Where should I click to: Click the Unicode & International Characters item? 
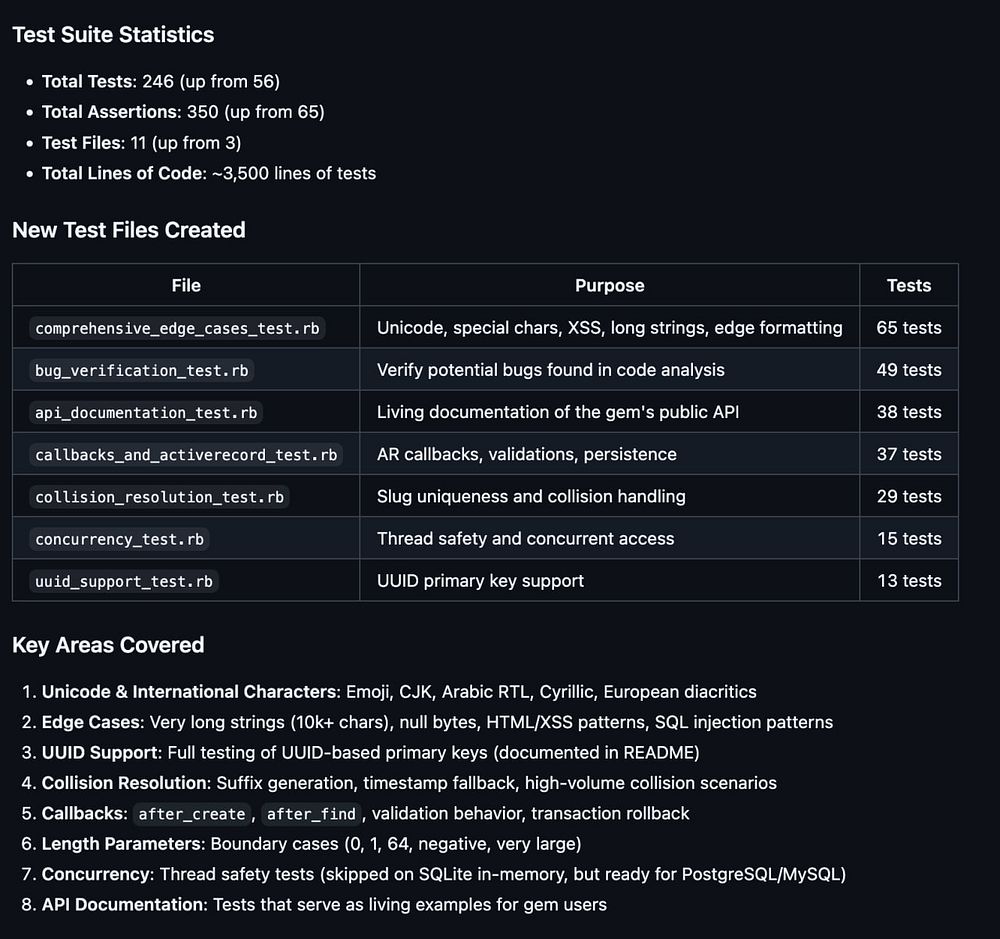point(189,692)
